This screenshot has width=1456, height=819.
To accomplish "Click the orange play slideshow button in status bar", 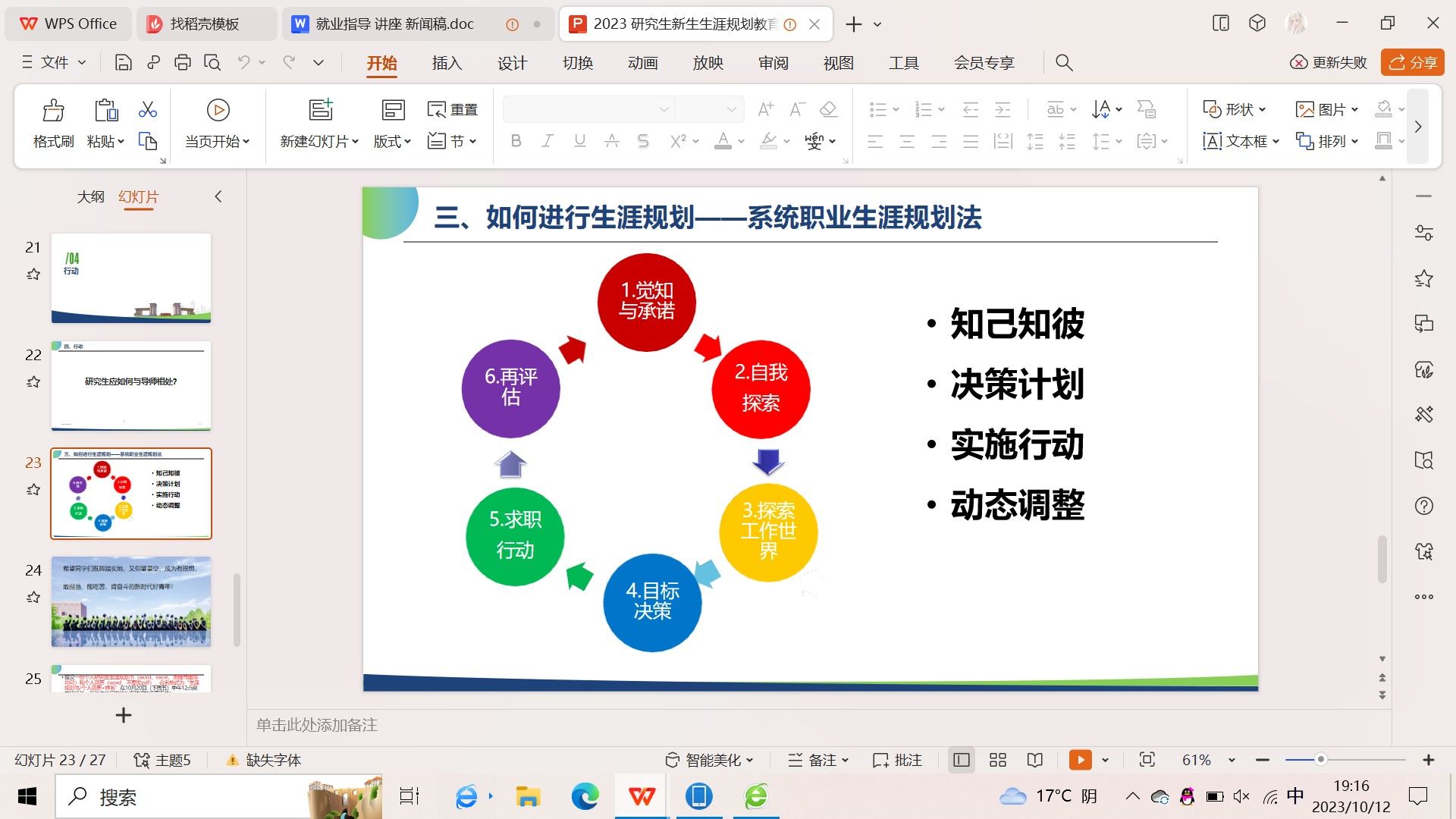I will point(1080,760).
